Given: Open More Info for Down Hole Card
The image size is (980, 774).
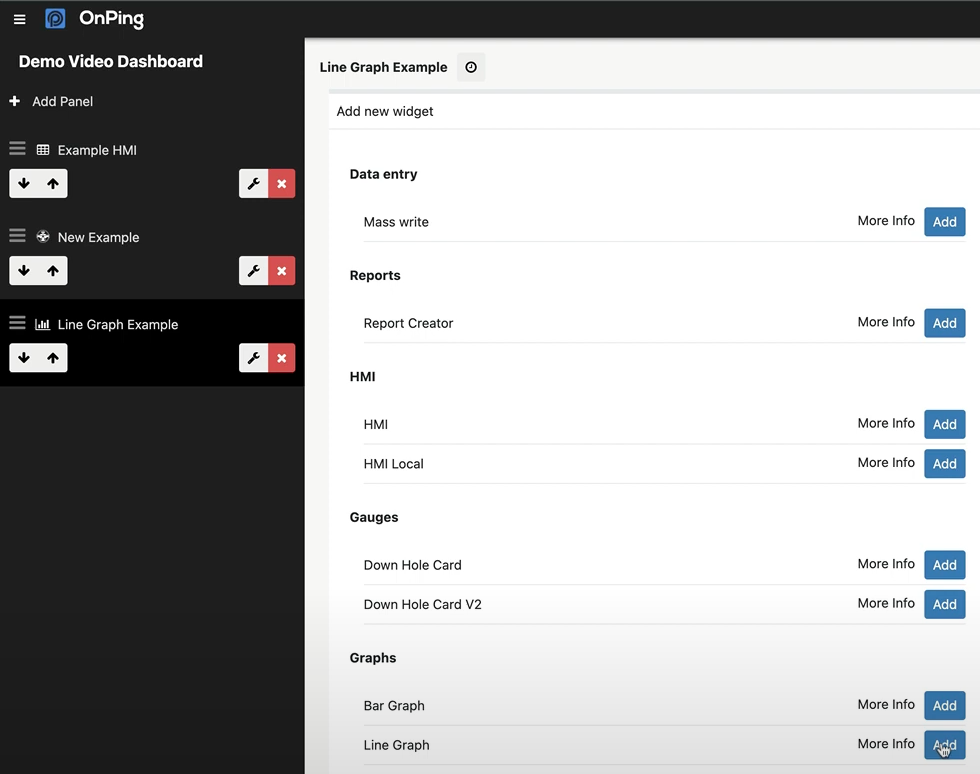Looking at the screenshot, I should (x=886, y=564).
